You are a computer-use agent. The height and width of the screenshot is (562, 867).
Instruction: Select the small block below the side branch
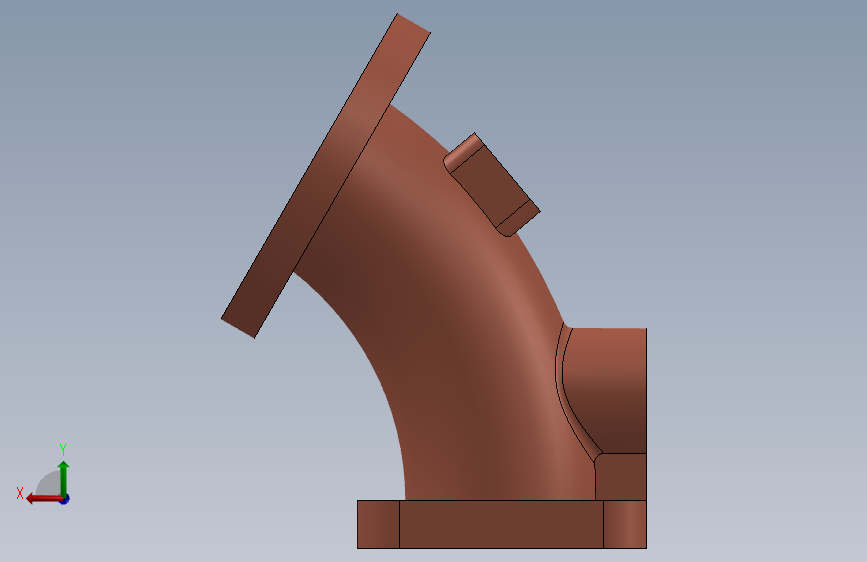click(x=621, y=477)
